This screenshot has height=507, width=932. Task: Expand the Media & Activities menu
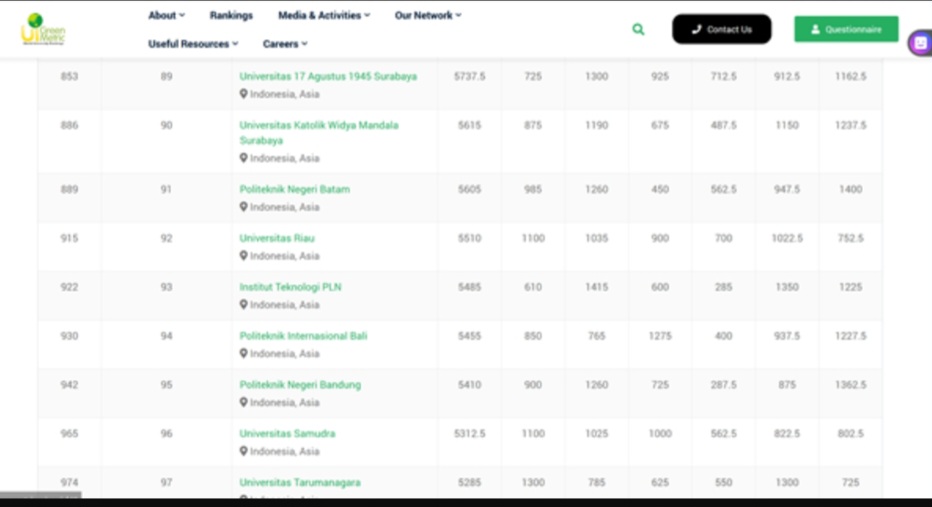tap(323, 15)
